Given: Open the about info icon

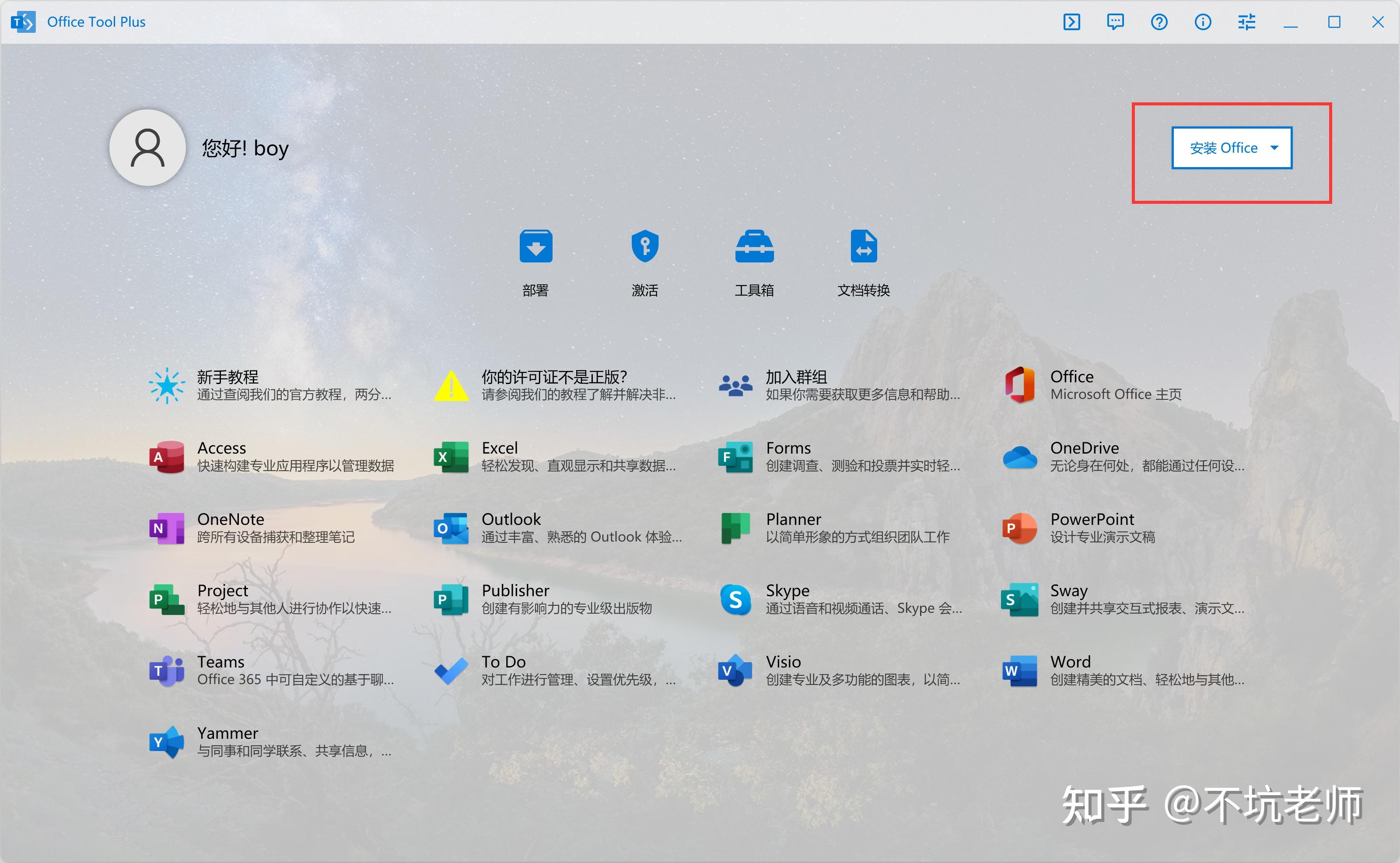Looking at the screenshot, I should click(1203, 22).
